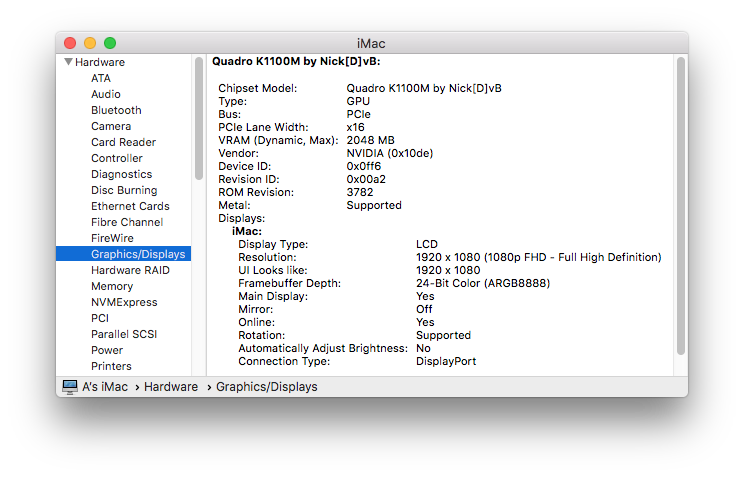Select Camera in the sidebar
Screen dimensions: 744x477
coord(111,126)
